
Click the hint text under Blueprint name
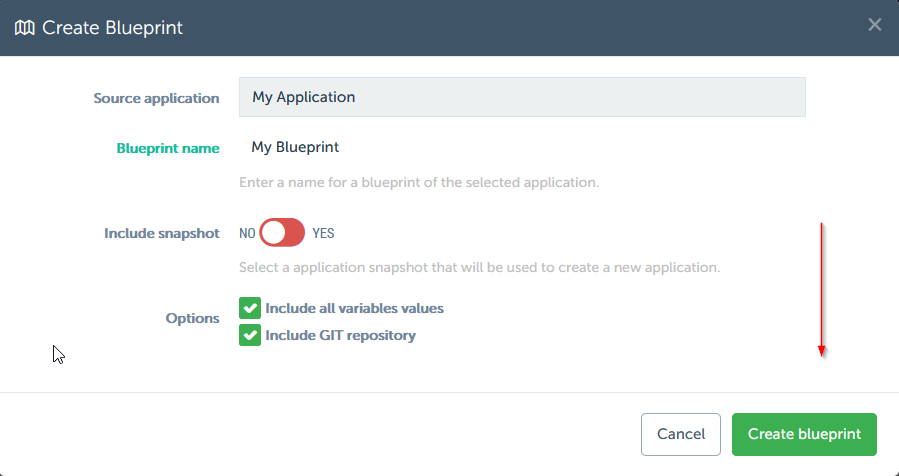[418, 183]
